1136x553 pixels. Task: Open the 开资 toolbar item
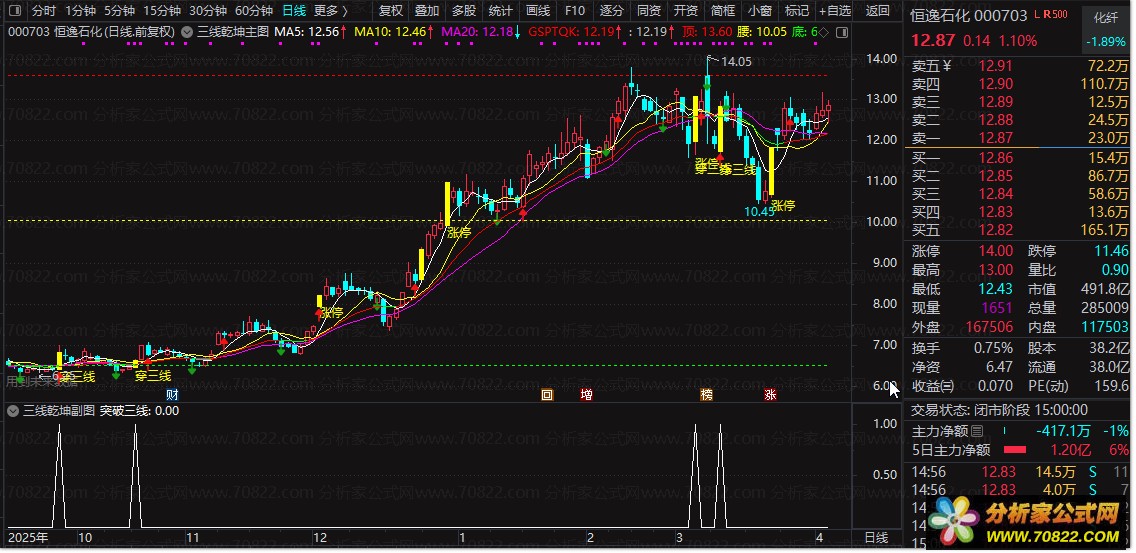685,11
